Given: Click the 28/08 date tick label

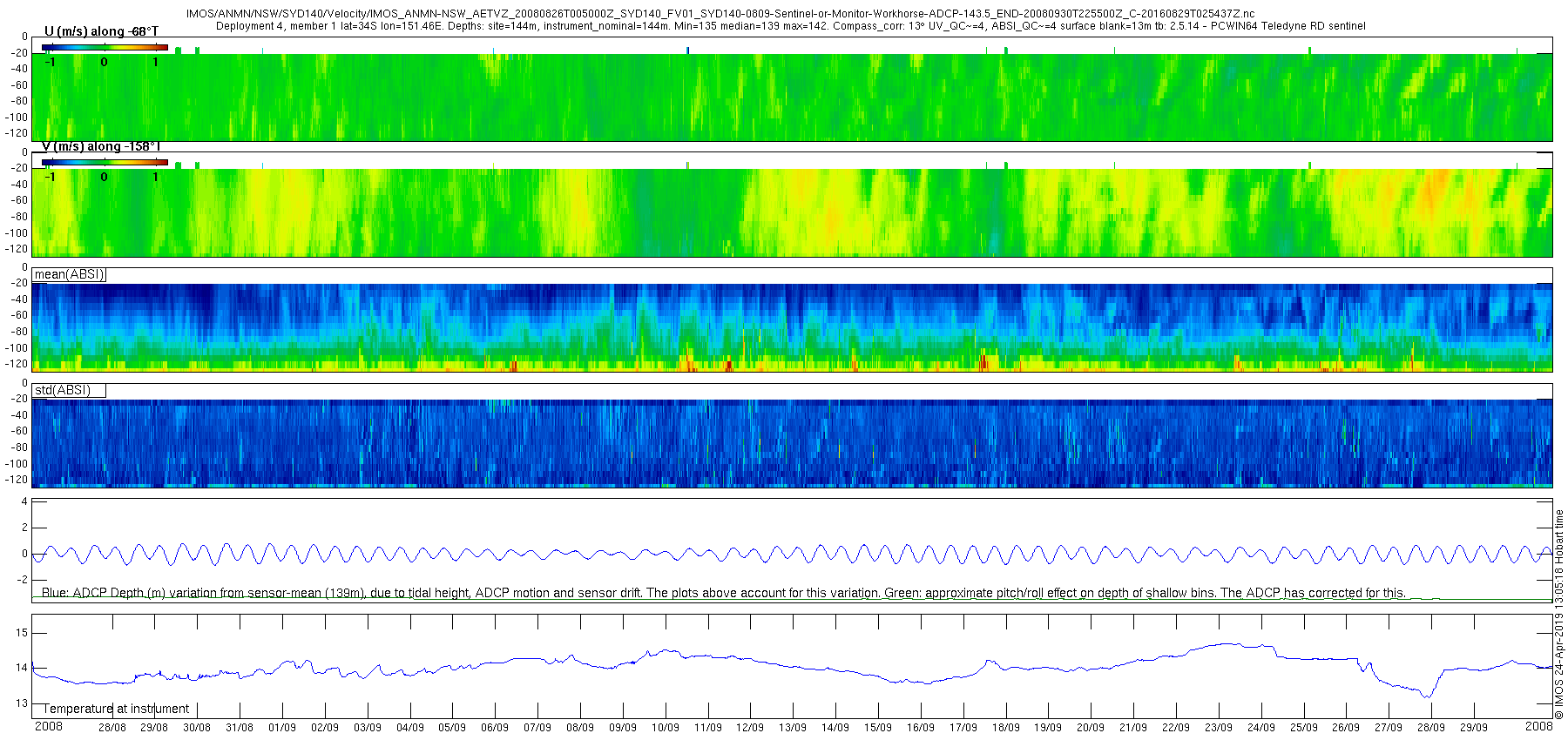Looking at the screenshot, I should pos(112,728).
